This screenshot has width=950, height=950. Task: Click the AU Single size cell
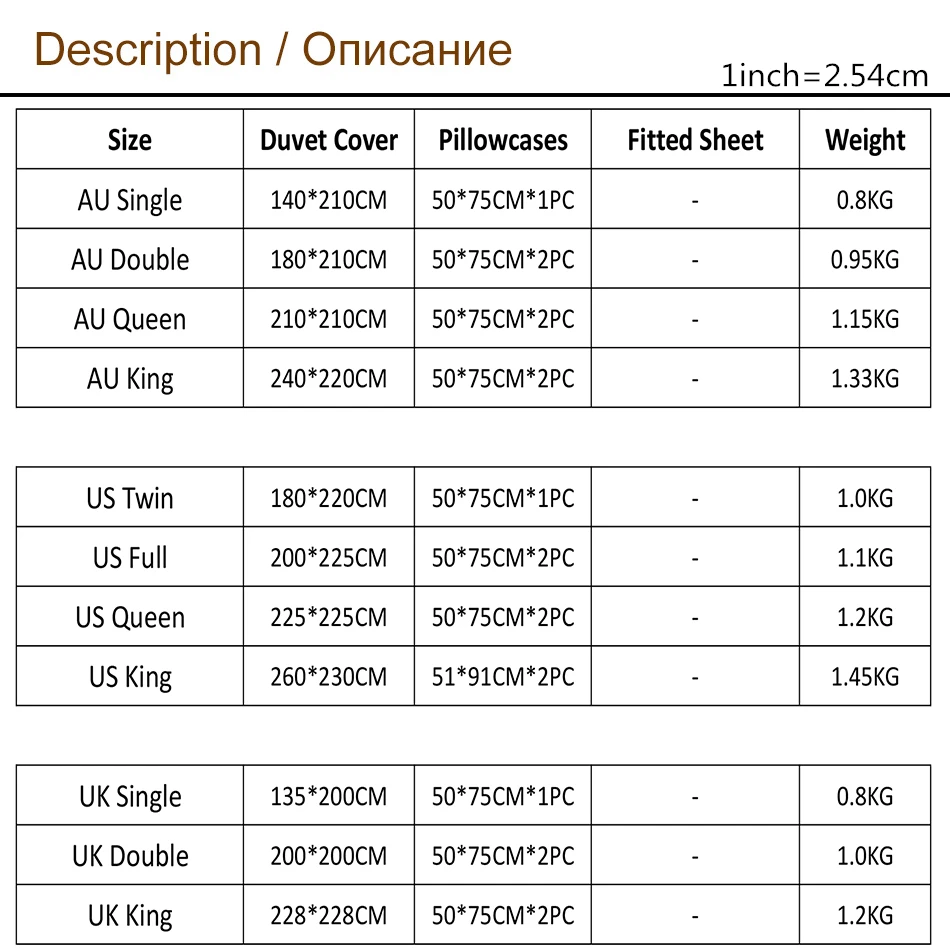pos(130,200)
